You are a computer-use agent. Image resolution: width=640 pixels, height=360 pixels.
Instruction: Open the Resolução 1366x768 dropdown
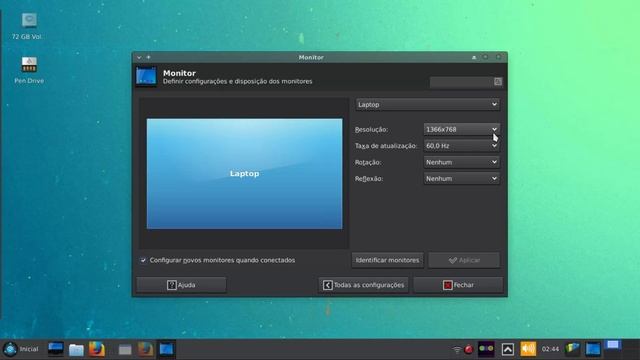point(462,129)
